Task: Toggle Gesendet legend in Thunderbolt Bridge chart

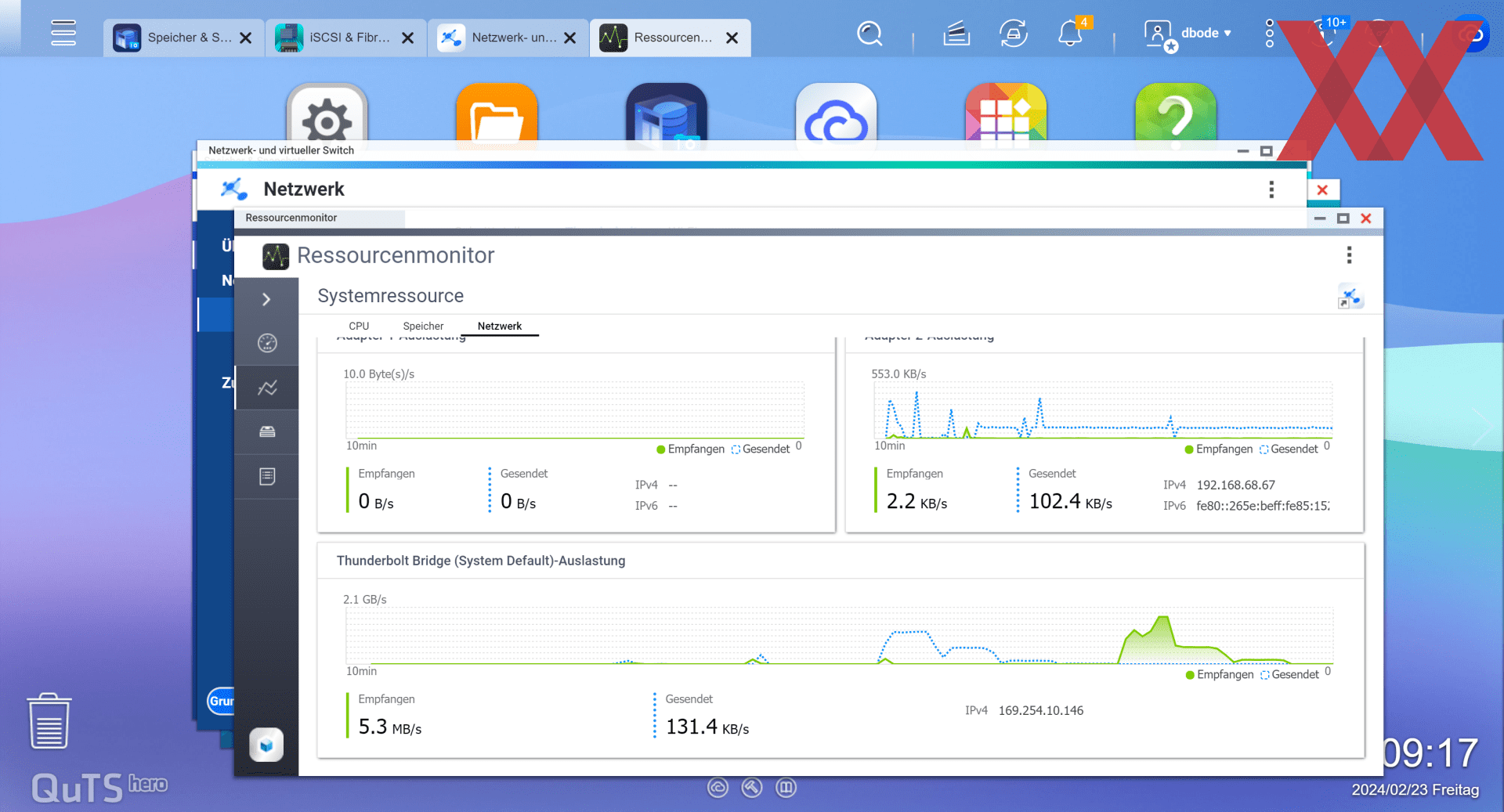Action: click(x=1290, y=674)
